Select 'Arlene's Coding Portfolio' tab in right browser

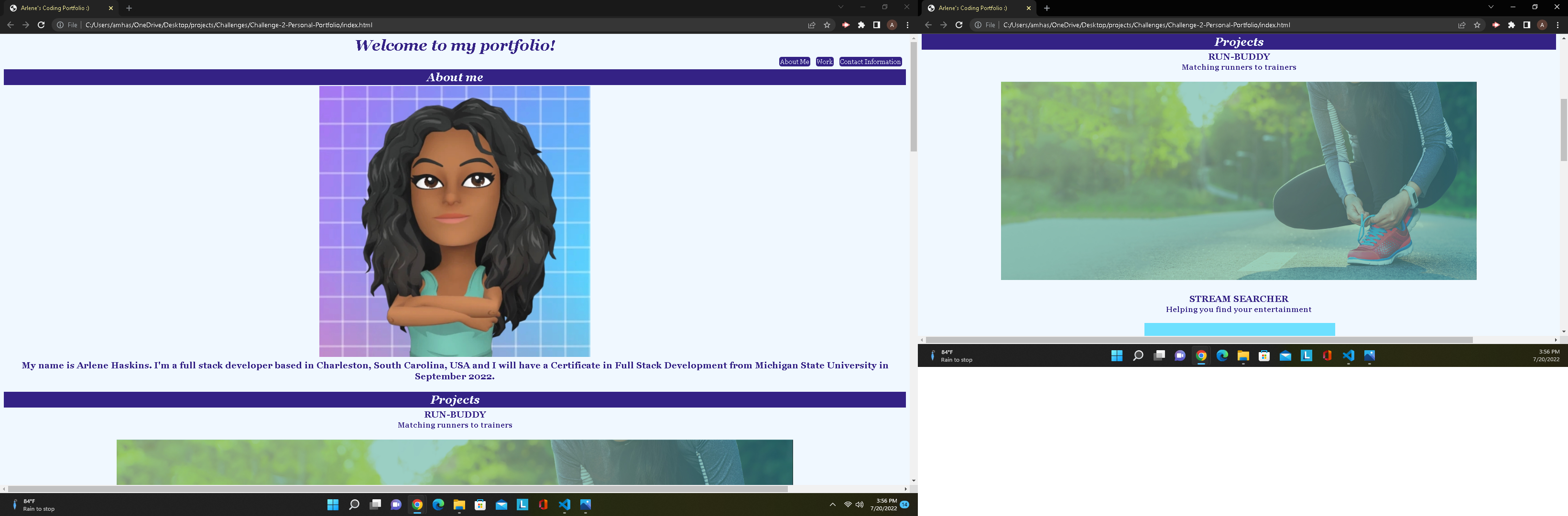pos(972,8)
